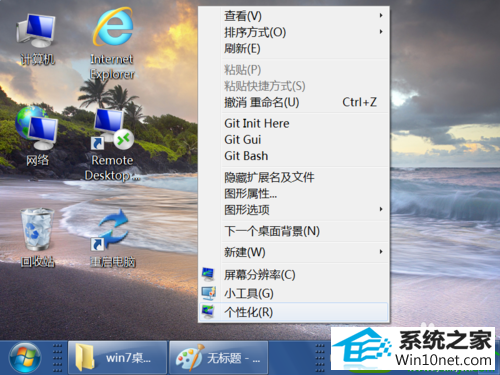Viewport: 500px width, 375px height.
Task: Open 图形属性... entry
Action: click(293, 193)
